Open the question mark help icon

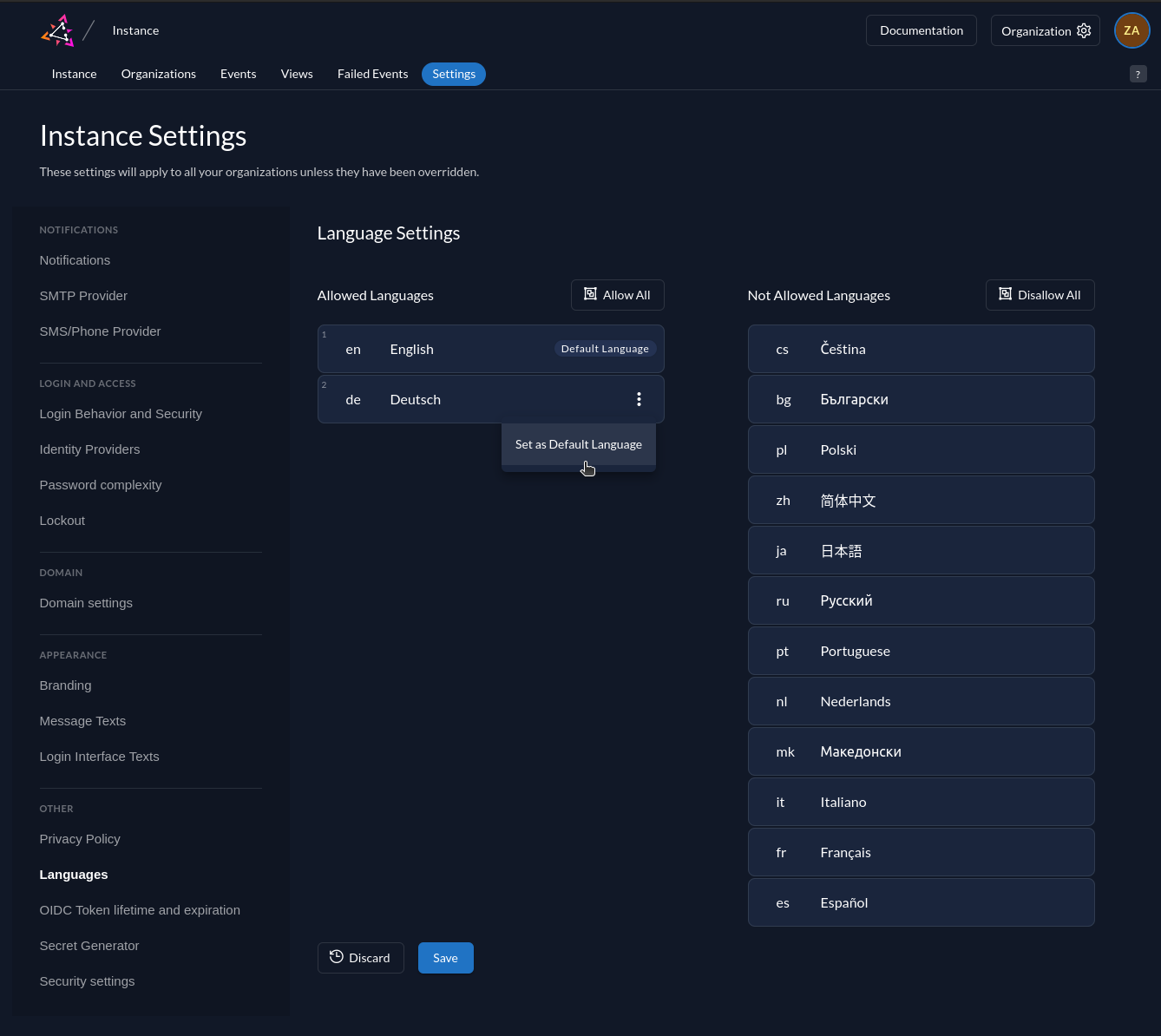point(1138,75)
